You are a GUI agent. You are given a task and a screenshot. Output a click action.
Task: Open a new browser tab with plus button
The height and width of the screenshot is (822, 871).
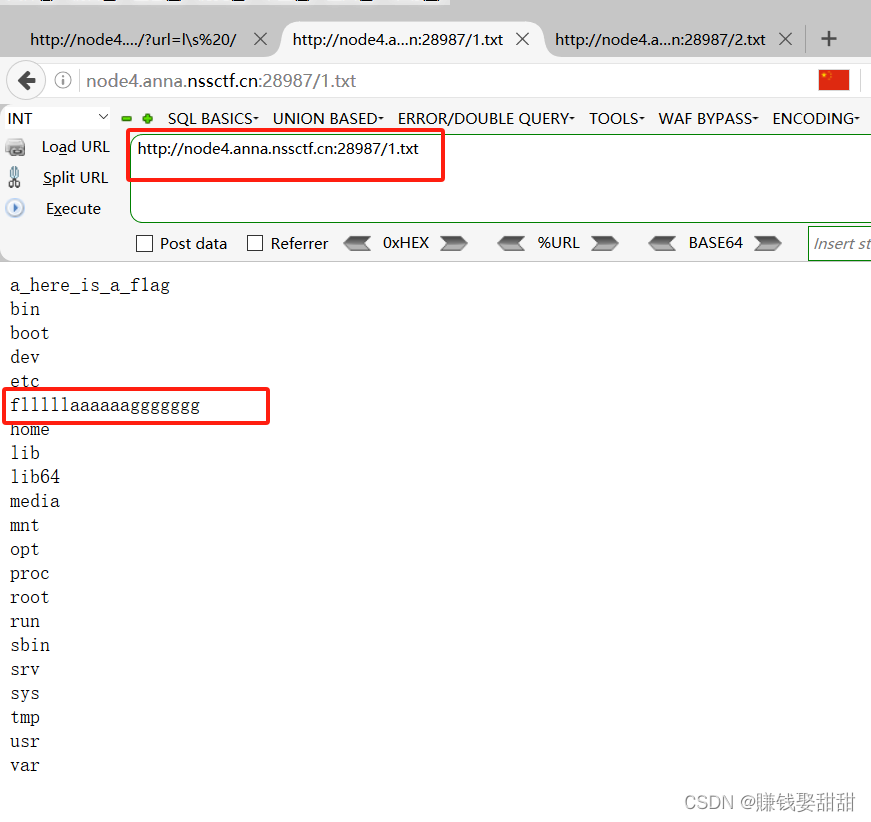tap(831, 39)
